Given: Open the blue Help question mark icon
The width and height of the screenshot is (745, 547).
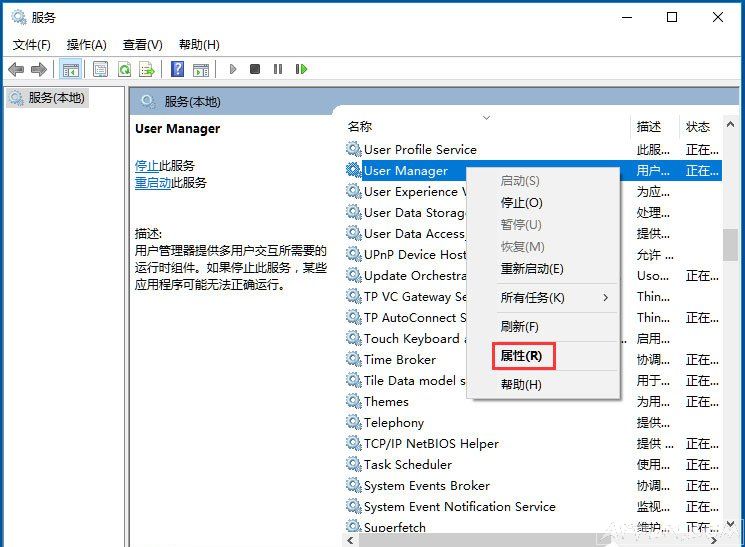Looking at the screenshot, I should pos(177,69).
